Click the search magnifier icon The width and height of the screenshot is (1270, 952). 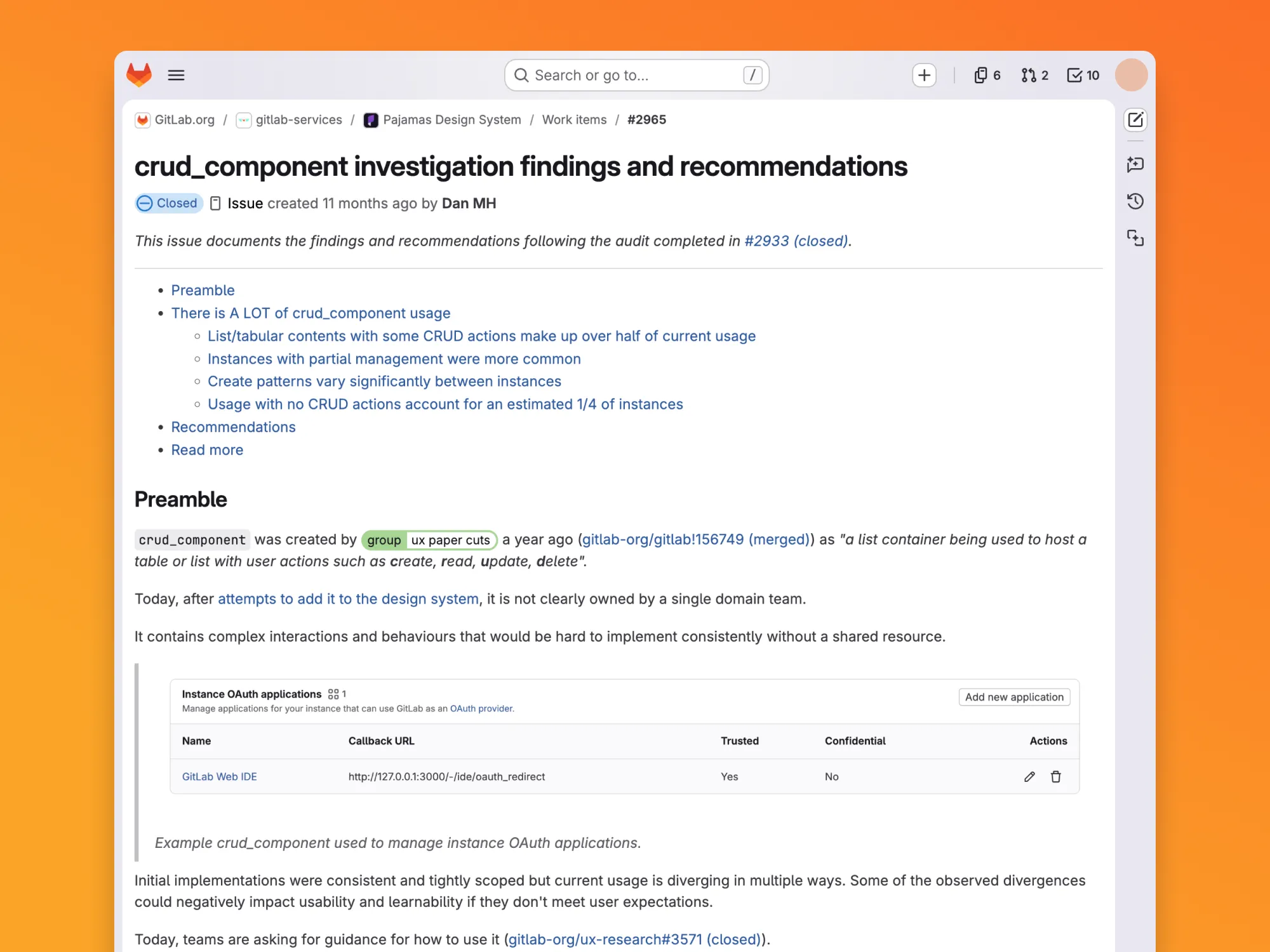[521, 75]
